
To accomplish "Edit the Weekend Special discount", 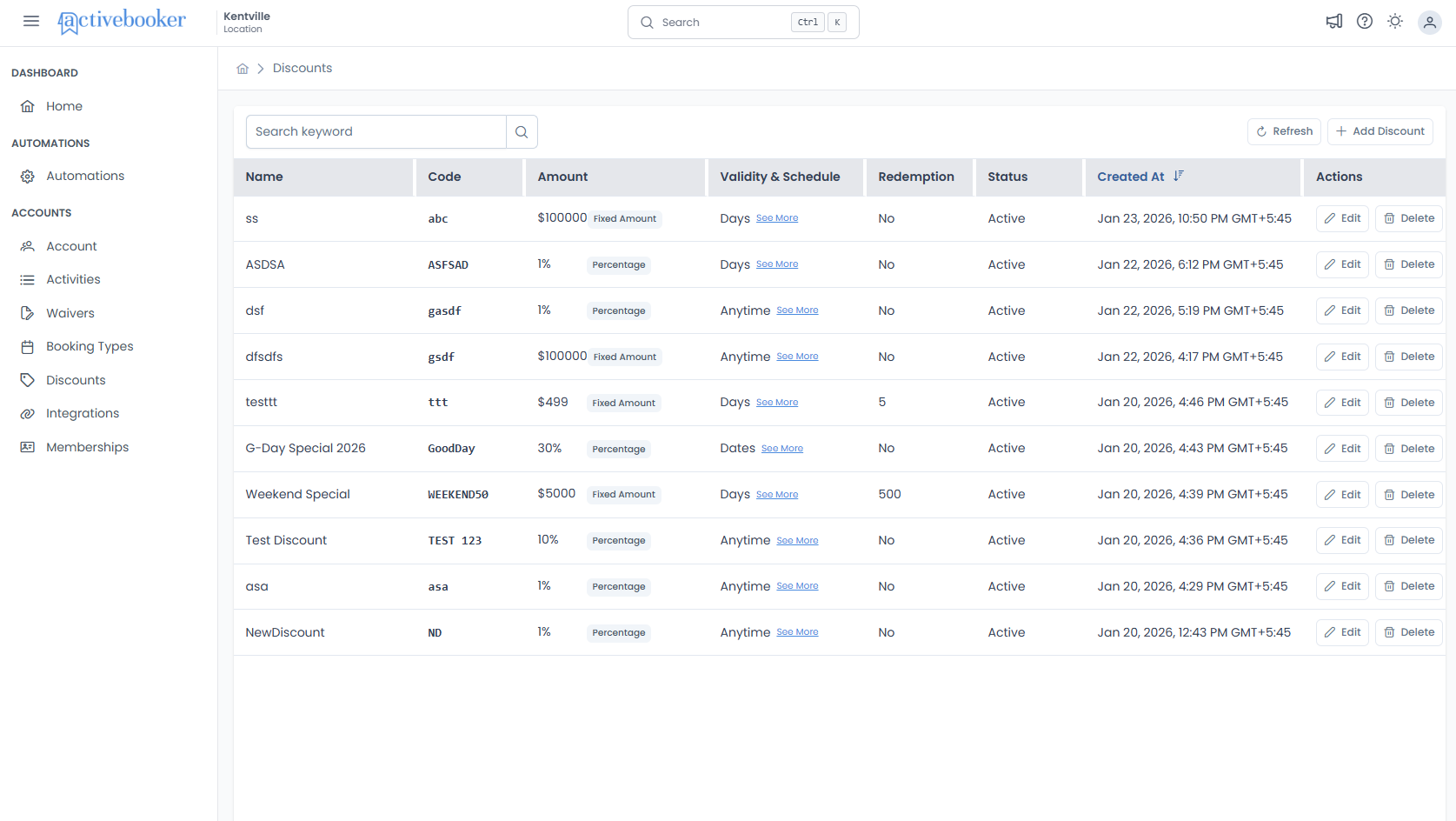I will tap(1342, 495).
